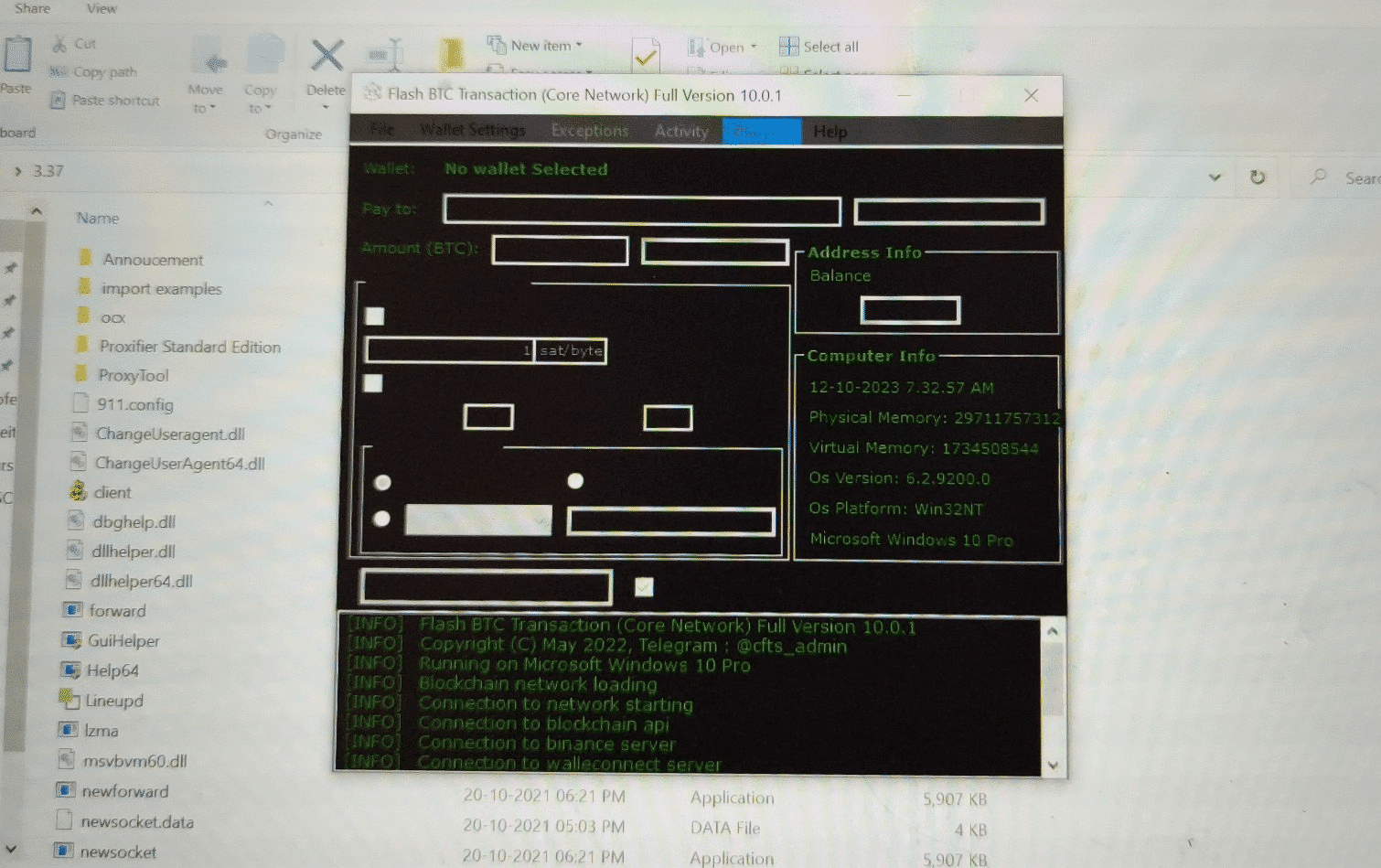Image resolution: width=1381 pixels, height=868 pixels.
Task: Click the Balance field in Address Info
Action: coord(911,310)
